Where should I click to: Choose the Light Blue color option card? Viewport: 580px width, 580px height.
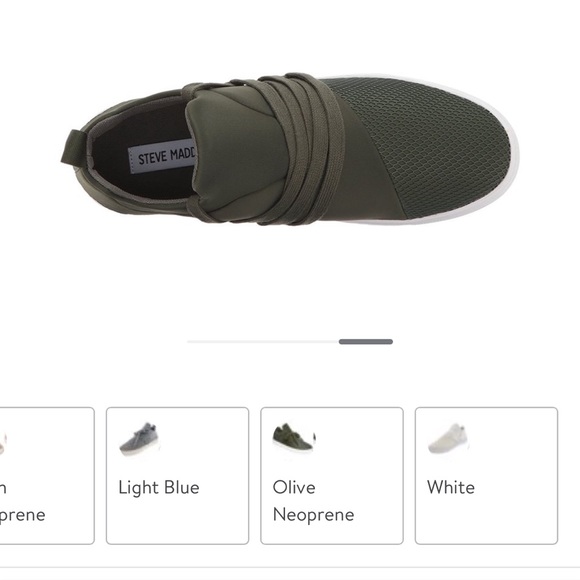coord(178,476)
